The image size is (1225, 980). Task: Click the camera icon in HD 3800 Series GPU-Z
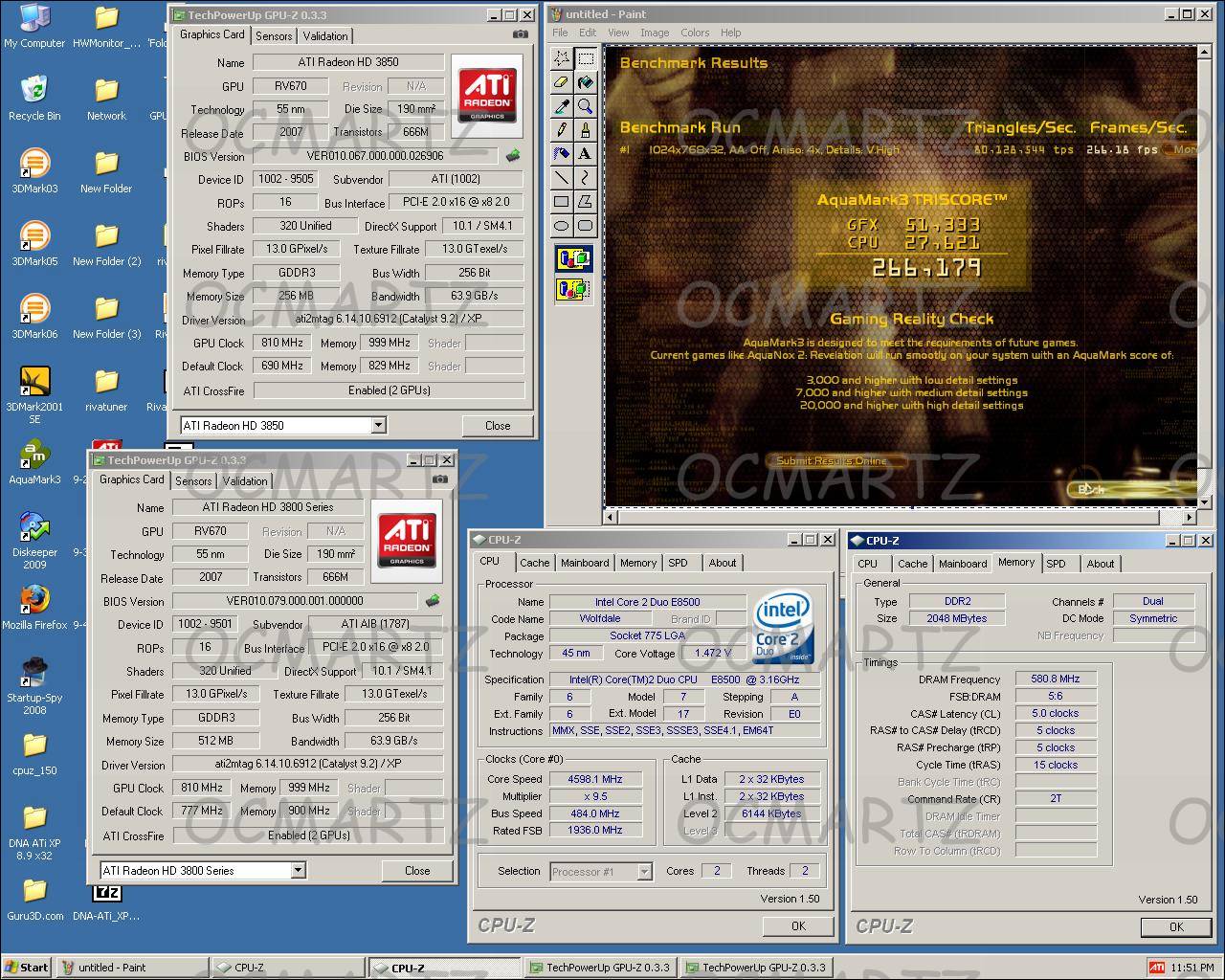click(x=439, y=479)
